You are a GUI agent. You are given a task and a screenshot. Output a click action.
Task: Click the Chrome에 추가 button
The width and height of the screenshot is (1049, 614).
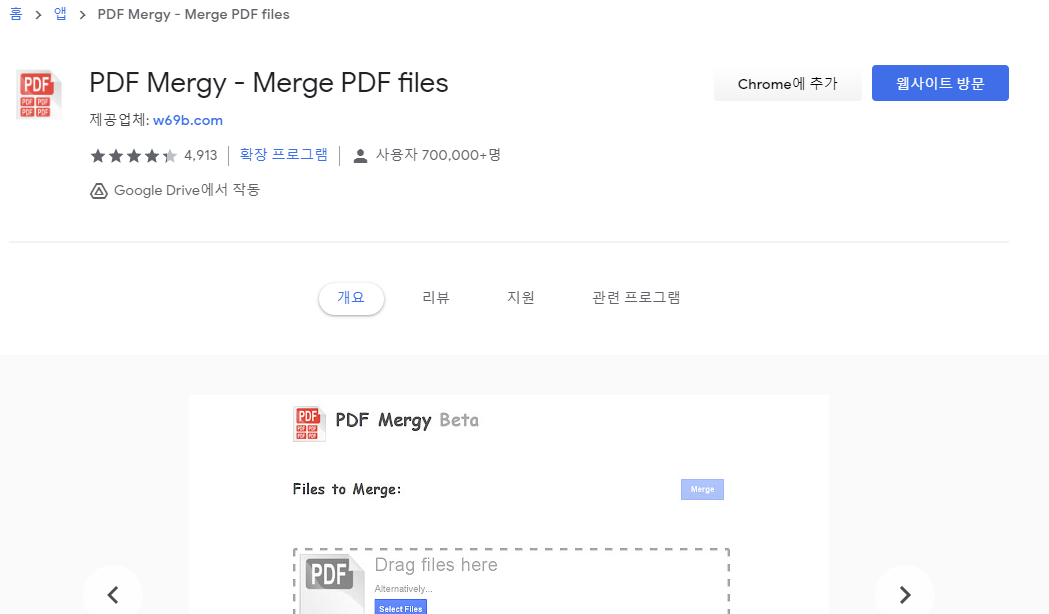tap(787, 84)
